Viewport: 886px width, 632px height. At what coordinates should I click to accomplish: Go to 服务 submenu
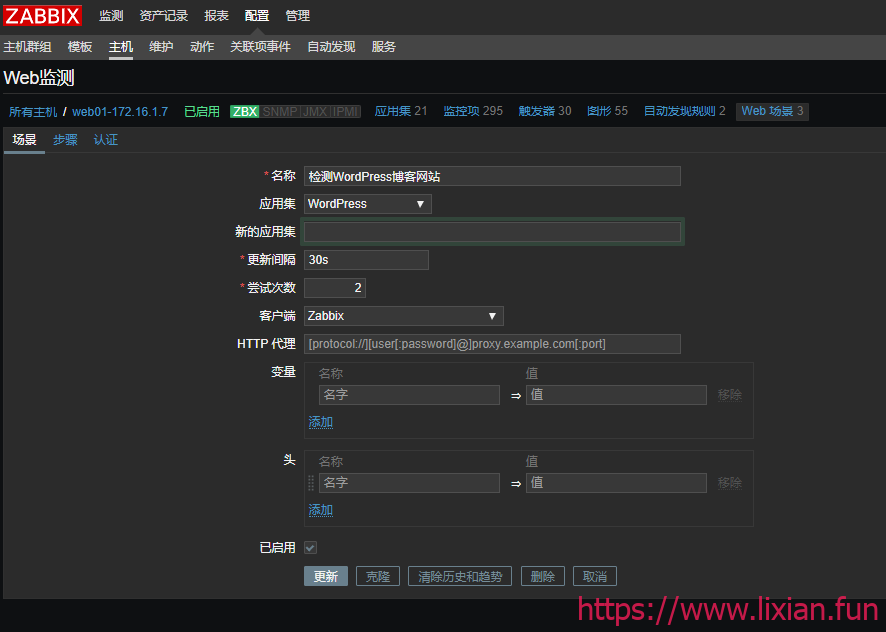384,47
